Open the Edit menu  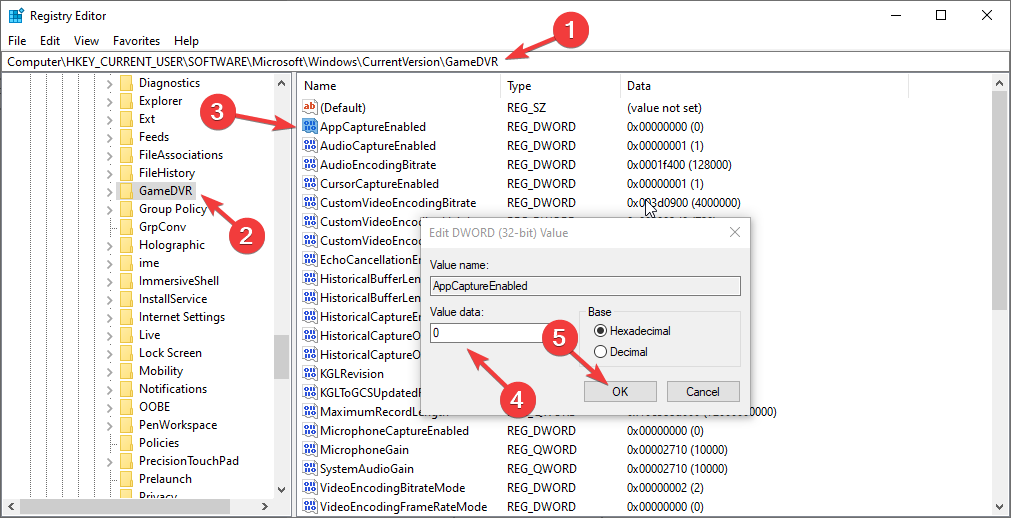[x=50, y=41]
